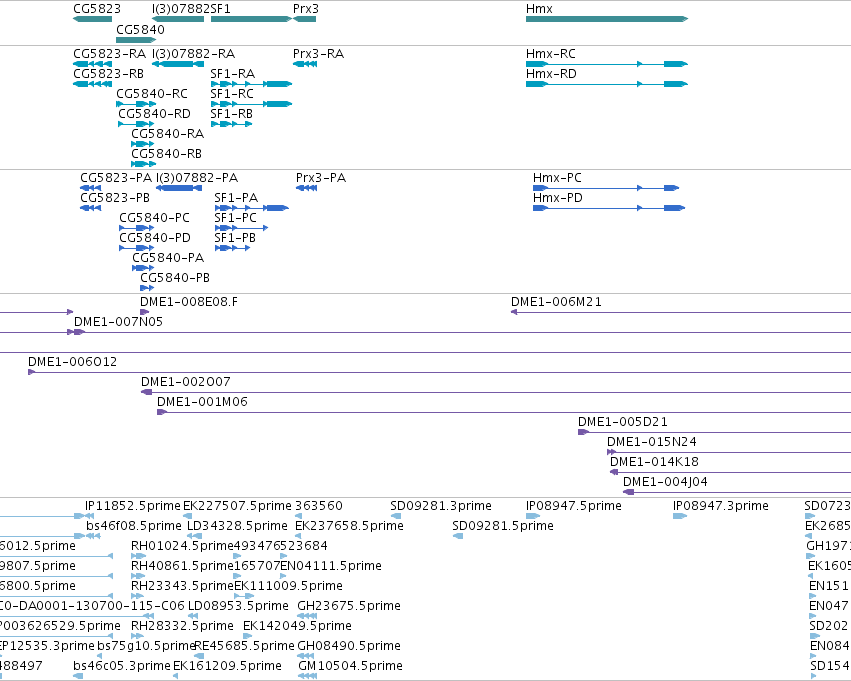Click the LD34328.5prime EST label
851x681 pixels.
coord(237,526)
